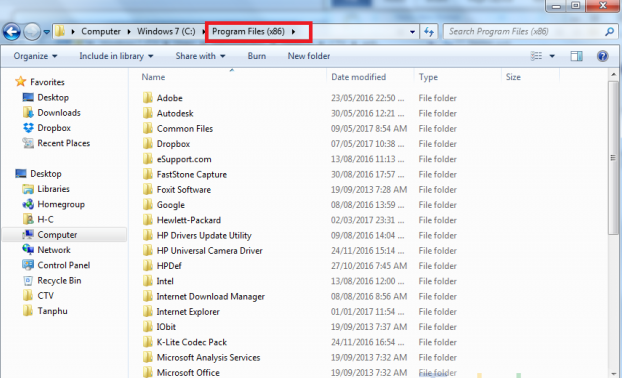Image resolution: width=622 pixels, height=384 pixels.
Task: Open Control Panel in navigation pane
Action: click(63, 265)
